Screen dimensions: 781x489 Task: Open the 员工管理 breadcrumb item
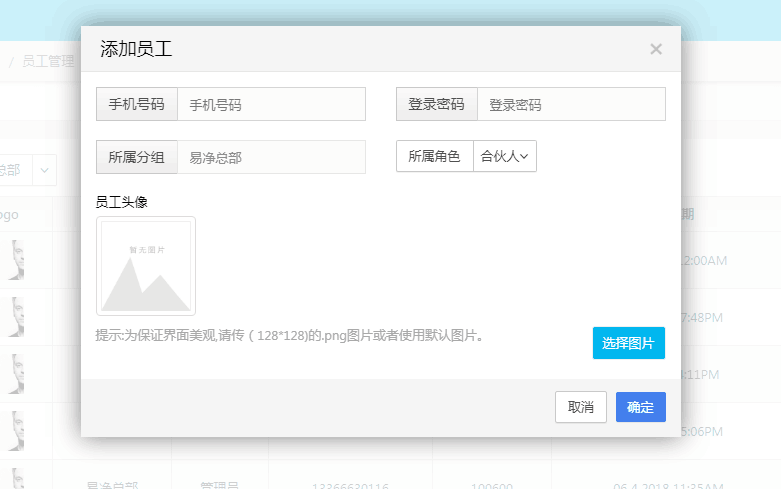[x=48, y=61]
